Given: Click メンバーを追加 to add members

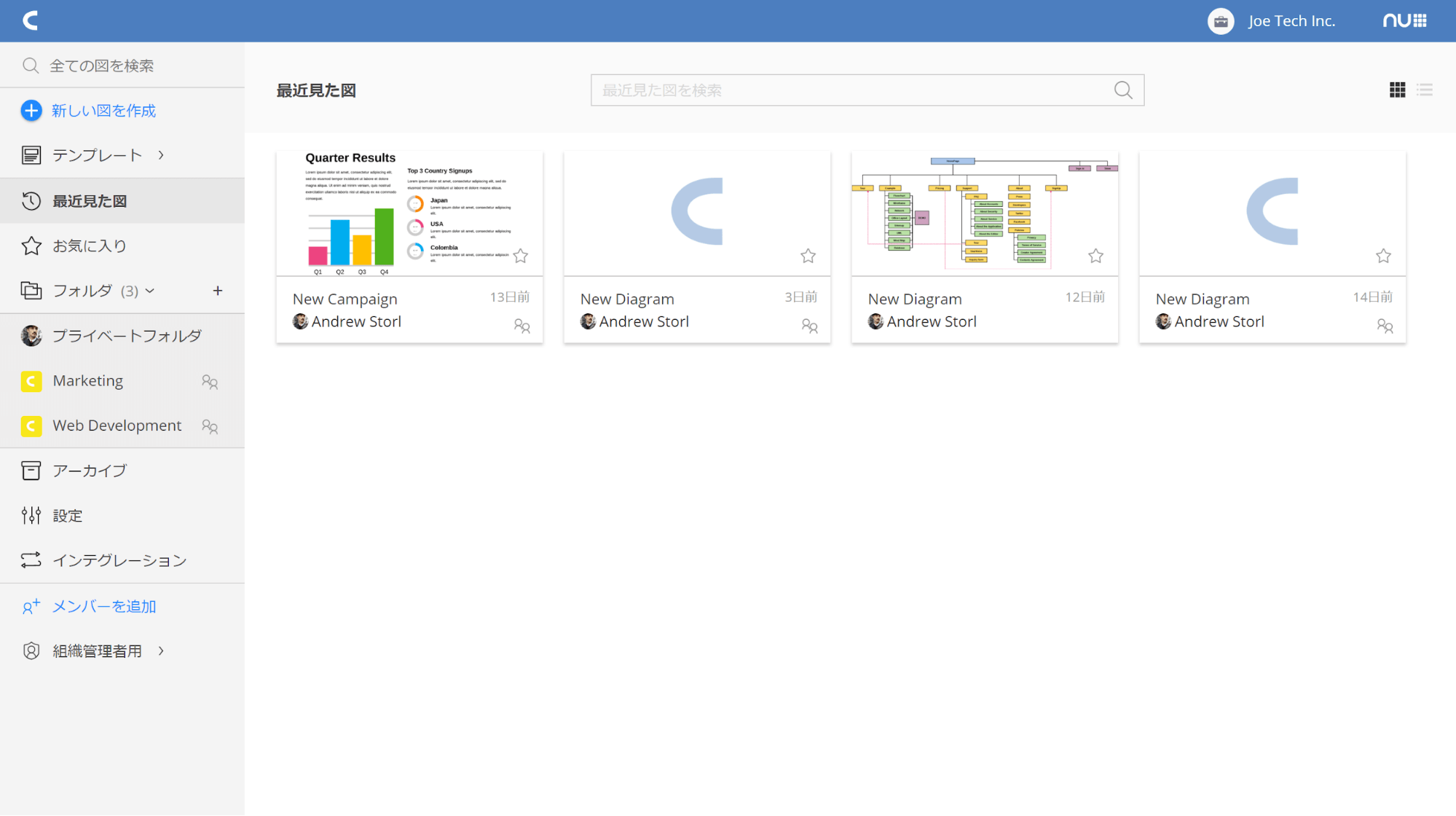Looking at the screenshot, I should click(x=104, y=606).
